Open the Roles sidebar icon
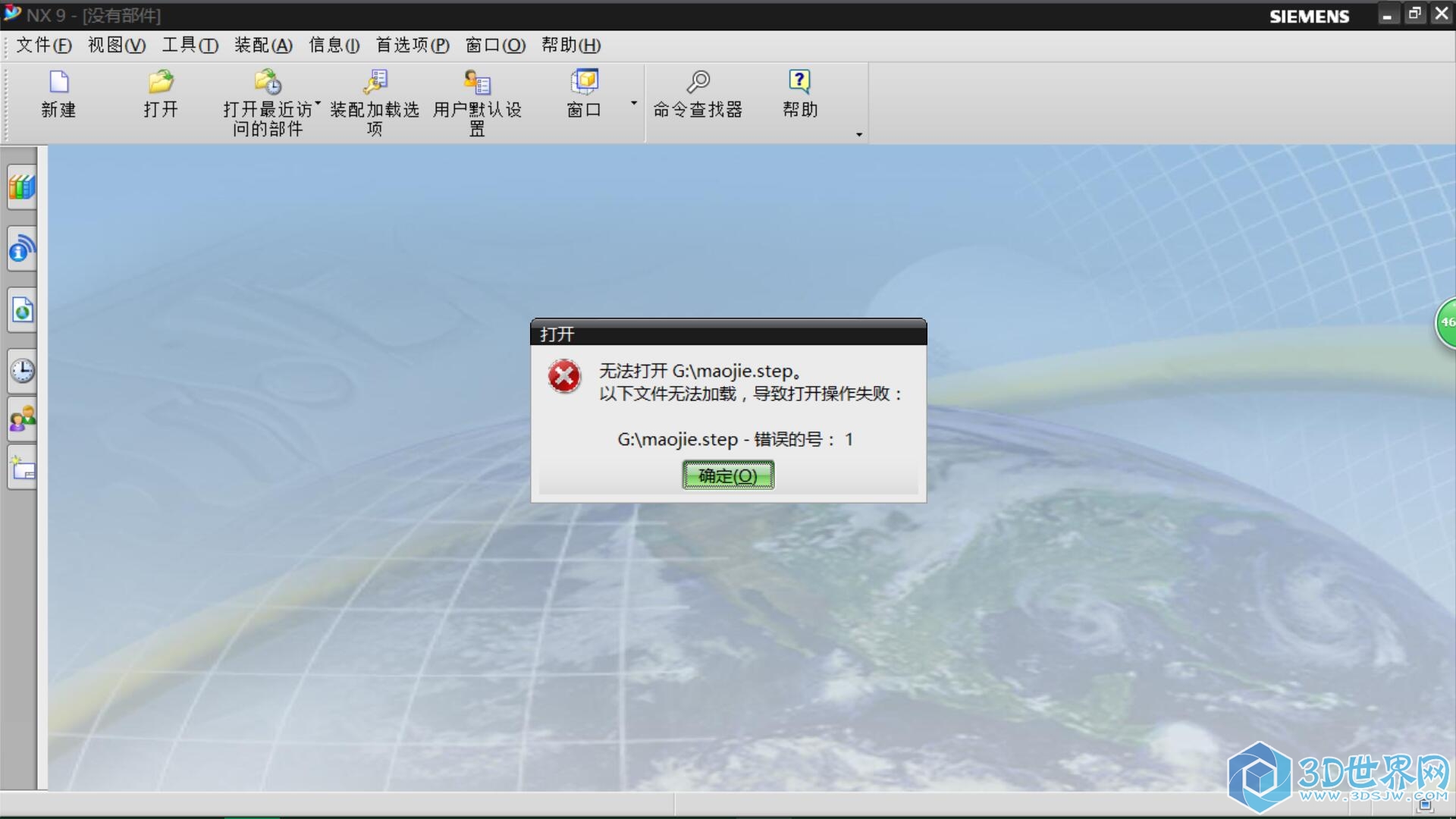 (x=22, y=419)
